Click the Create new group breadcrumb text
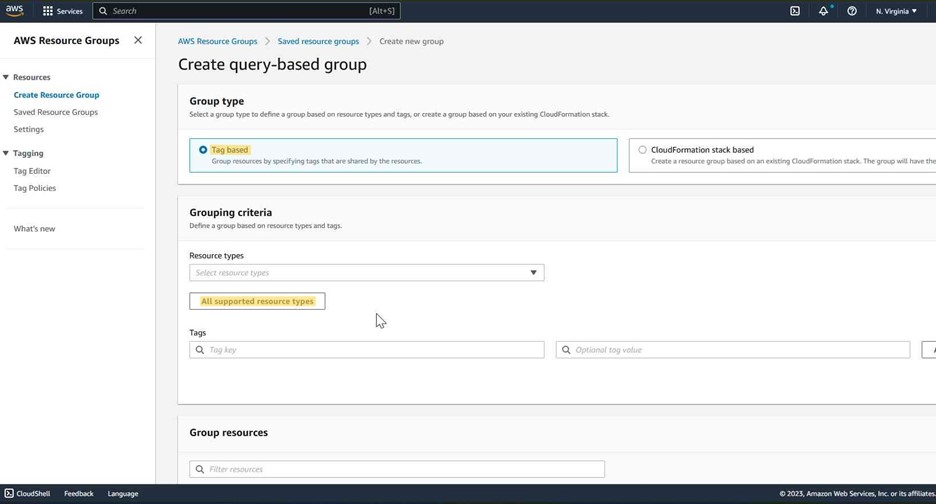Screen dimensions: 936x504 pyautogui.click(x=411, y=41)
